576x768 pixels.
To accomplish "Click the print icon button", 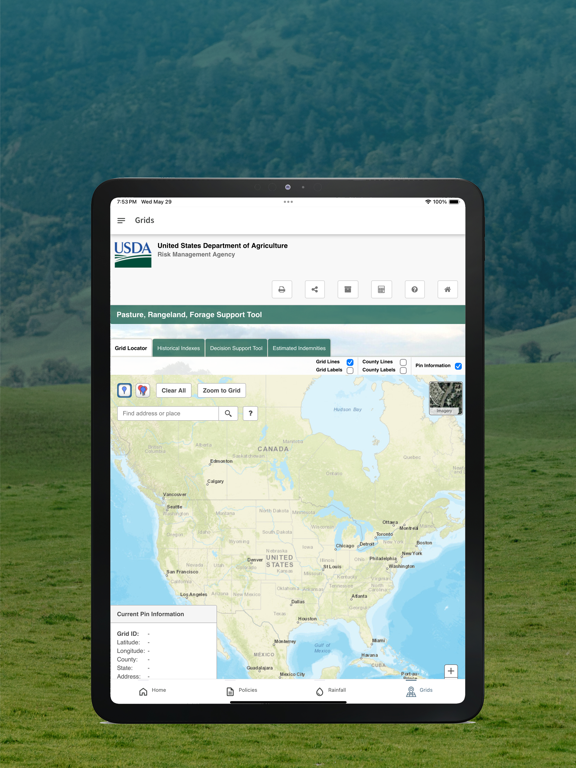I will (282, 289).
